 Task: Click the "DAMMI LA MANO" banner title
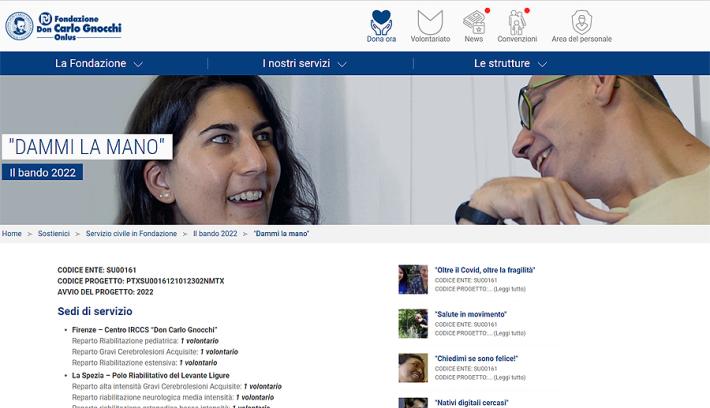[x=87, y=147]
